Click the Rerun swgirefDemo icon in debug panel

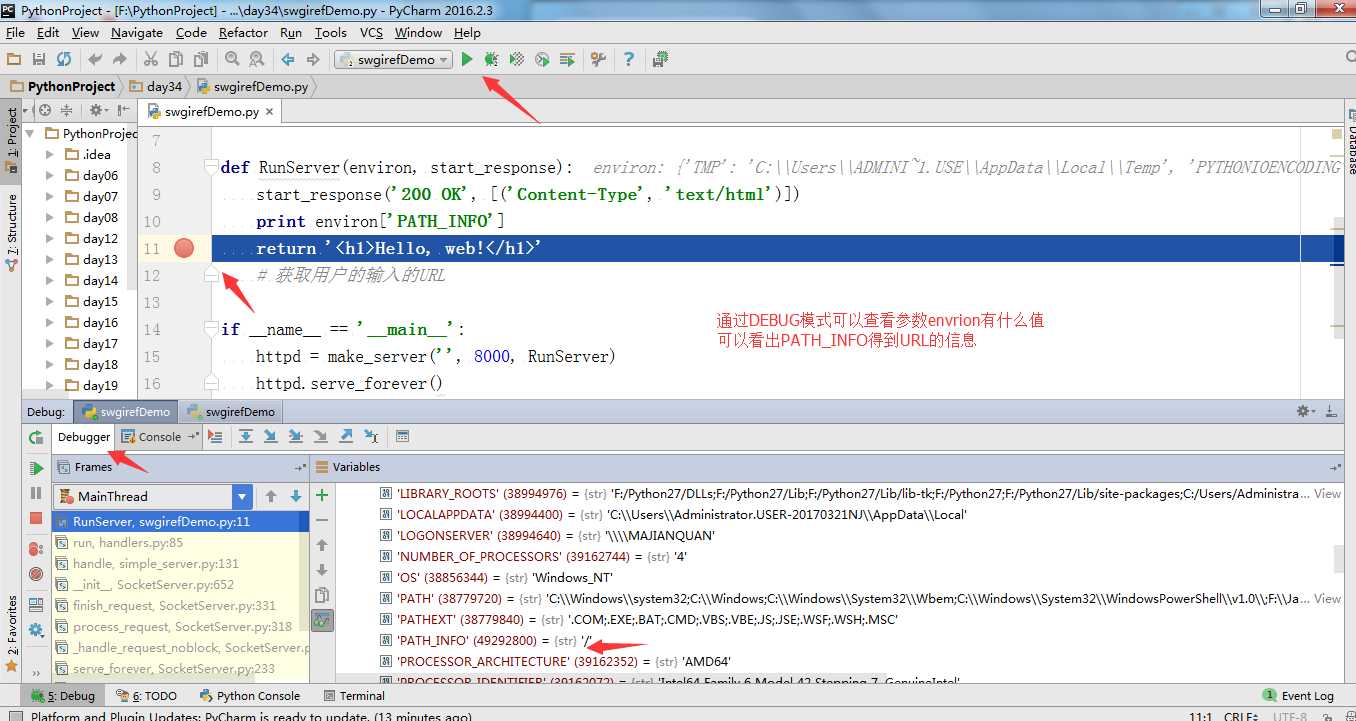coord(36,438)
